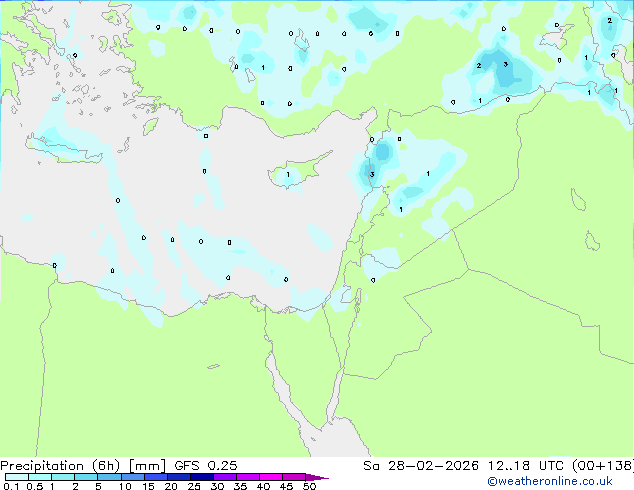Click the 35–40 mm legend swatch
The height and width of the screenshot is (490, 634).
(248, 477)
